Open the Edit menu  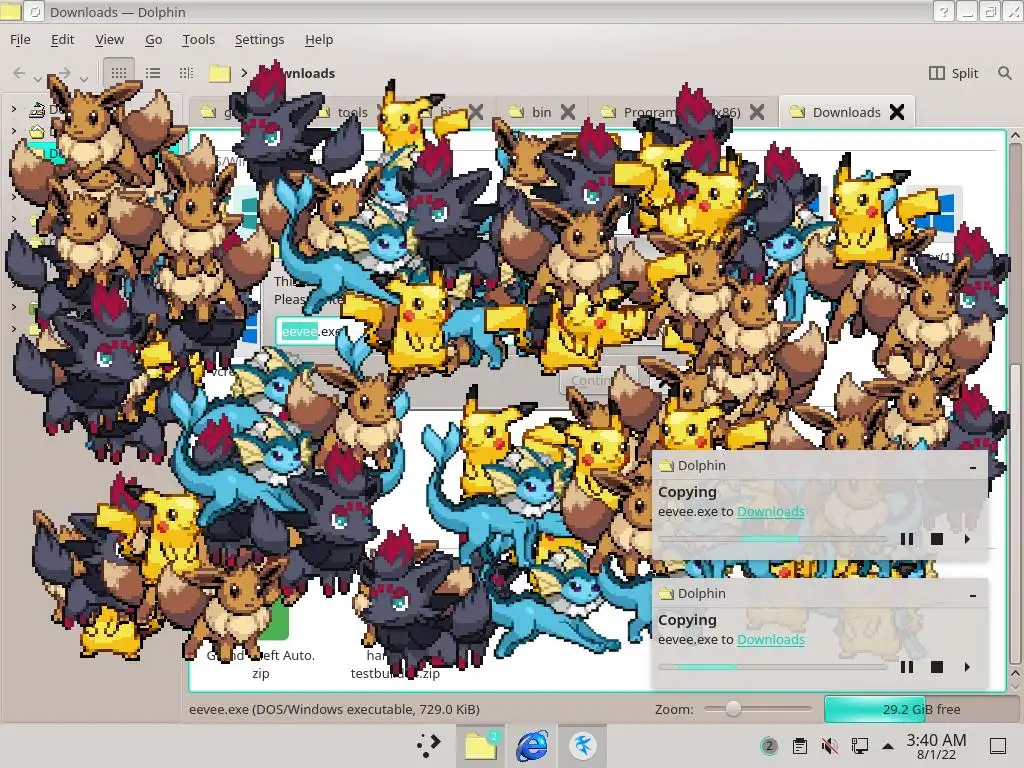coord(62,39)
